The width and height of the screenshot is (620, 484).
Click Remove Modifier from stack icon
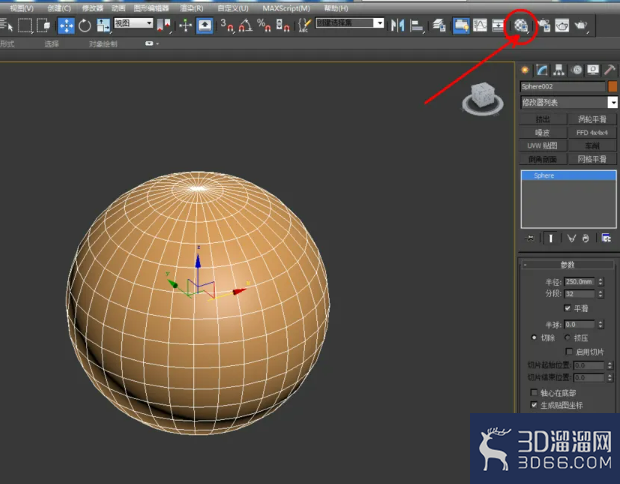[586, 238]
